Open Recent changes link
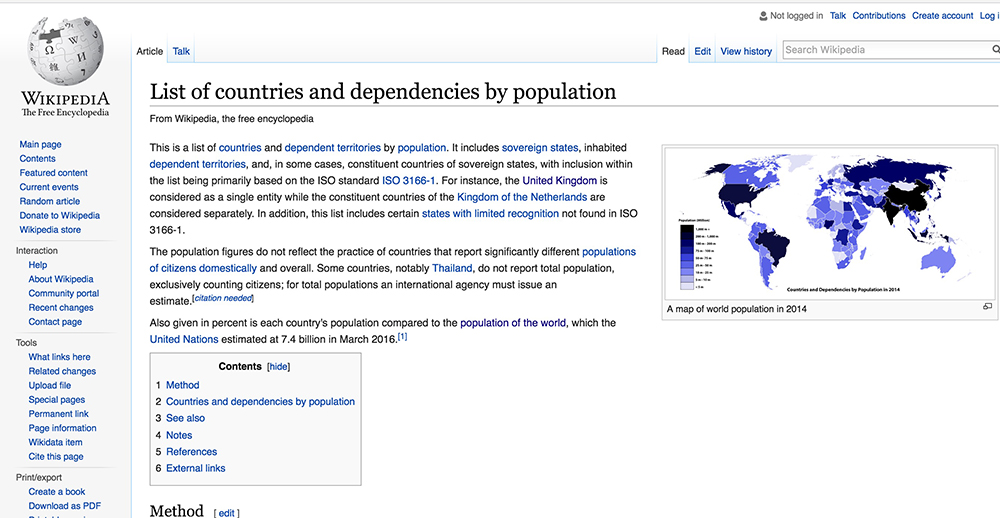The height and width of the screenshot is (518, 1000). click(x=61, y=307)
